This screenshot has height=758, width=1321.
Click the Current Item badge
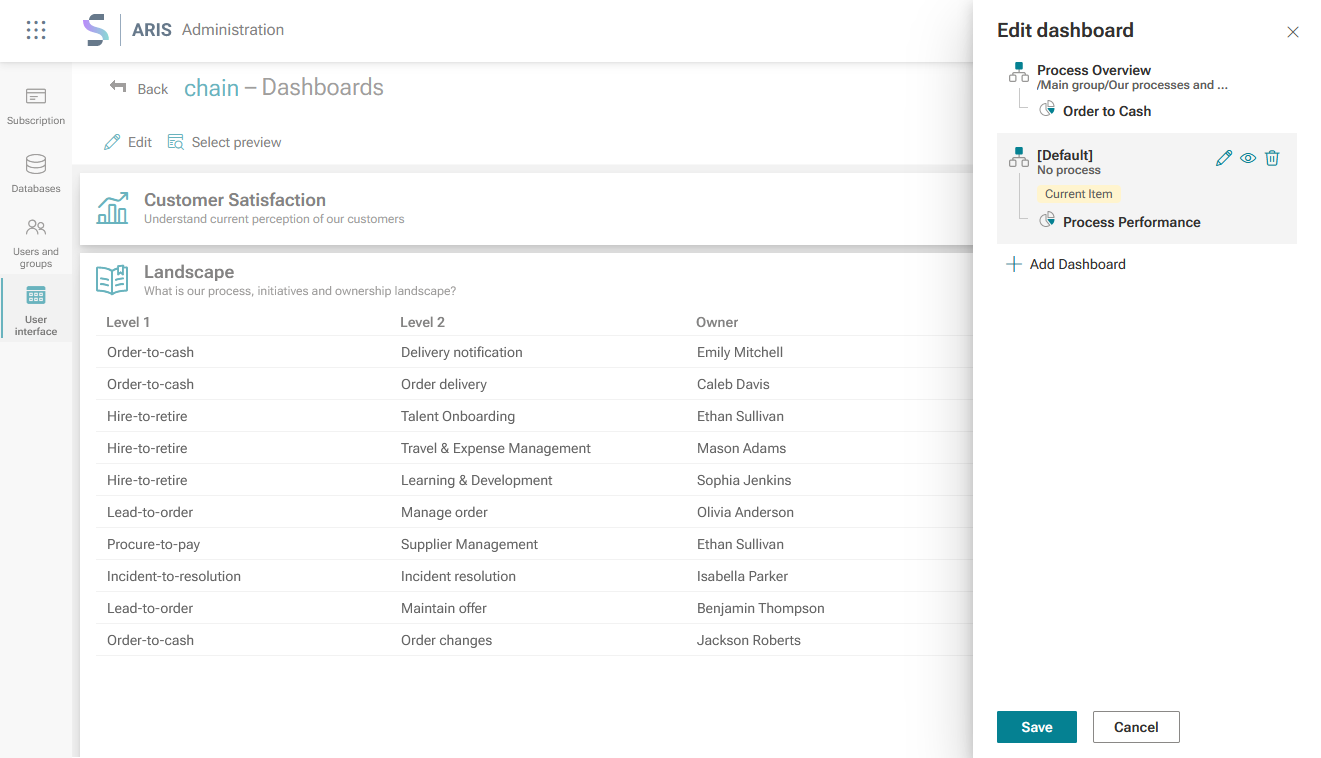click(x=1079, y=194)
